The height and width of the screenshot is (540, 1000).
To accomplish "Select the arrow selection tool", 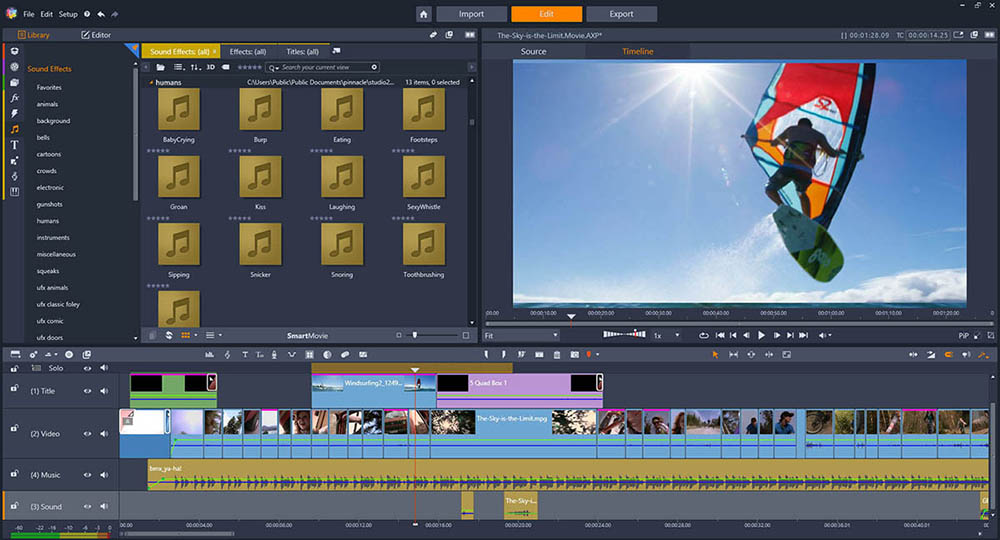I will [715, 355].
